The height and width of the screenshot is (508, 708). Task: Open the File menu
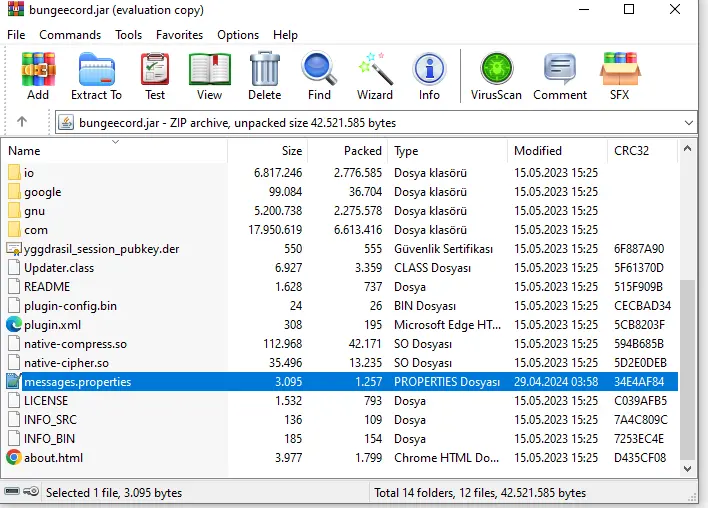16,35
